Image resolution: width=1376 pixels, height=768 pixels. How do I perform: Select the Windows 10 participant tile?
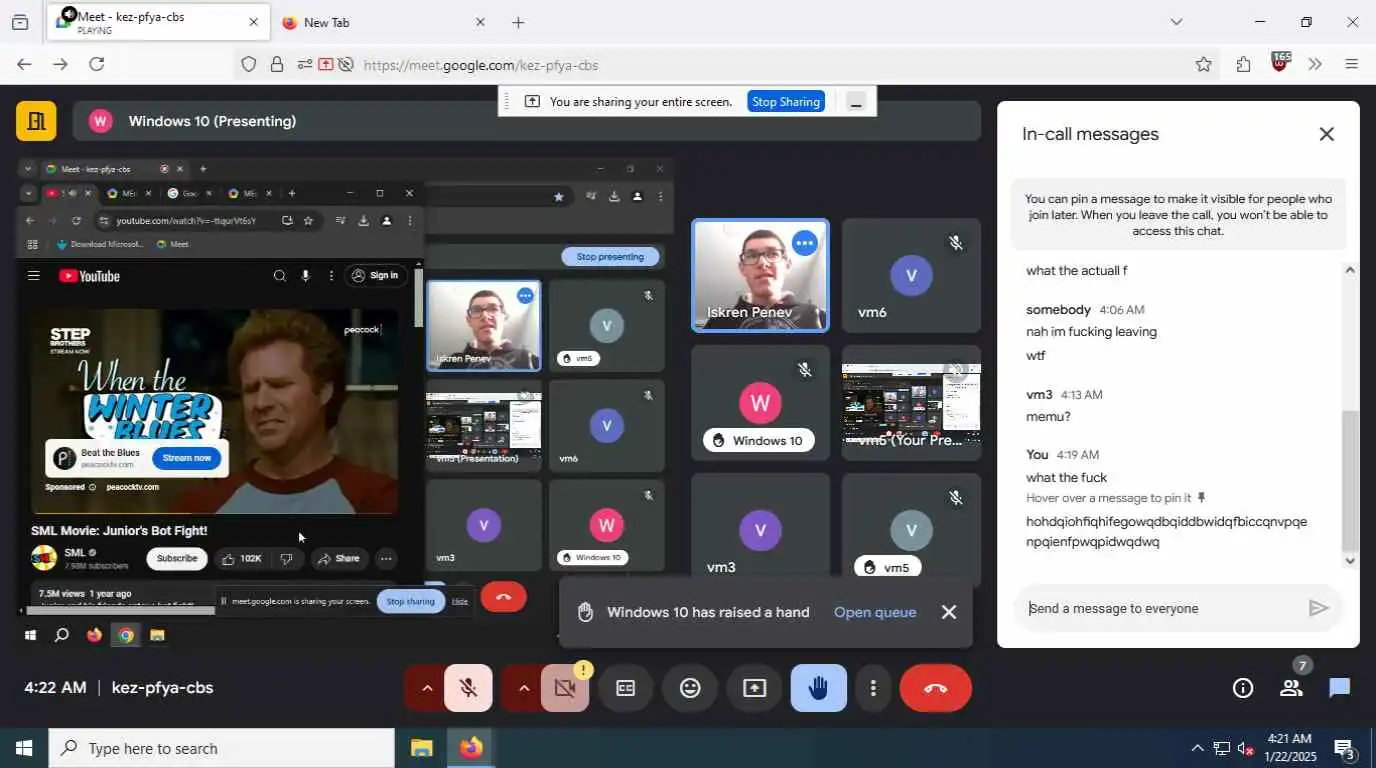click(760, 403)
